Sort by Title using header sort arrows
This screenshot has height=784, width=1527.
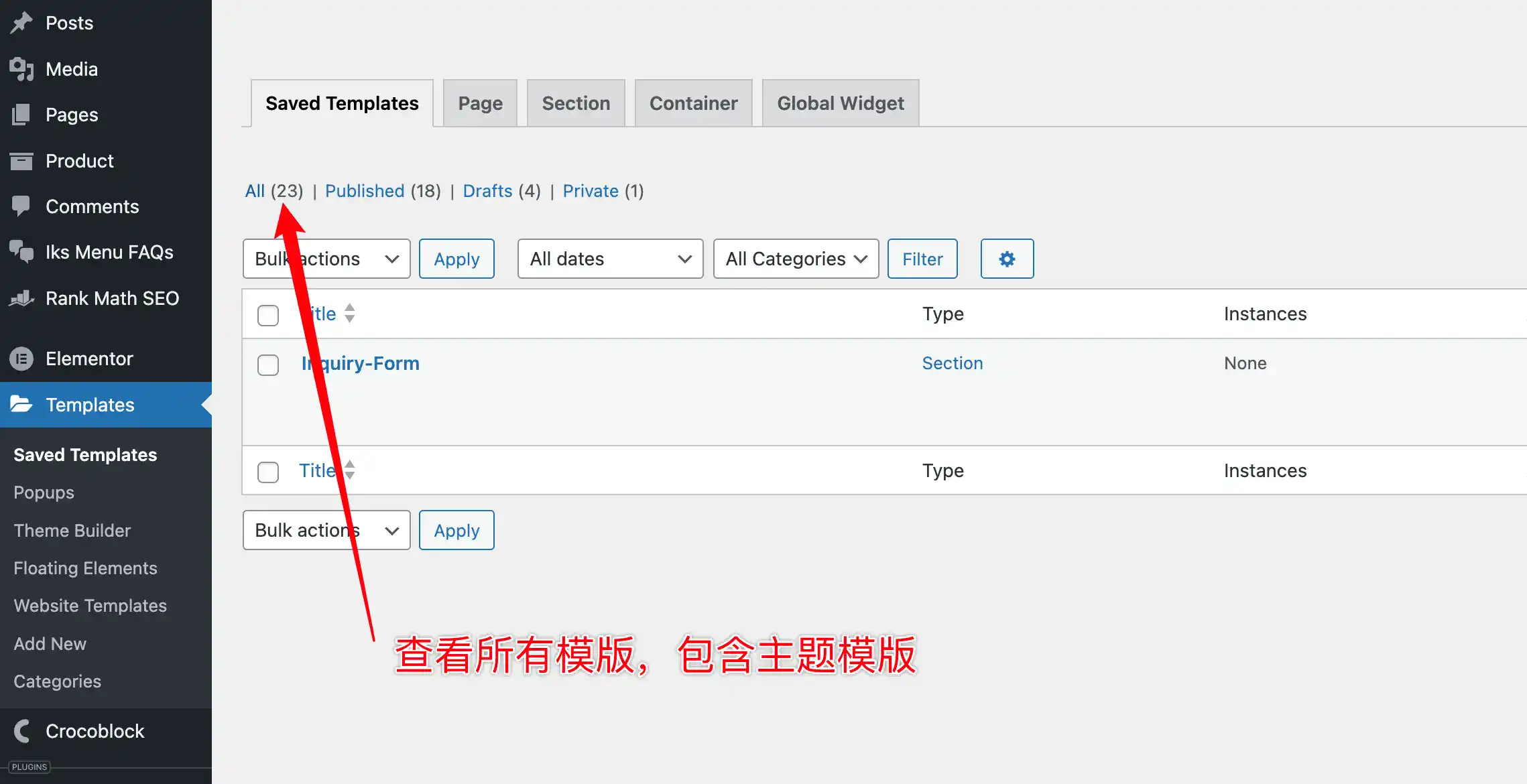click(x=349, y=313)
